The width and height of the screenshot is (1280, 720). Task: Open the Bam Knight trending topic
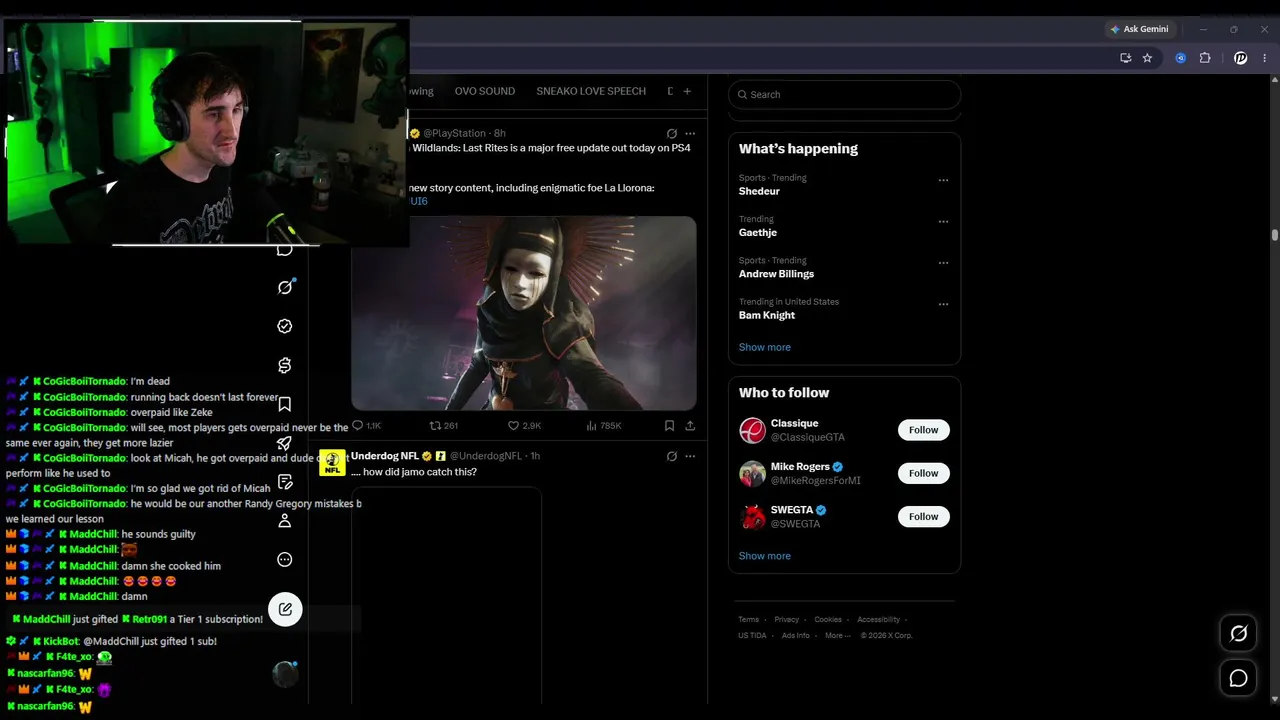767,315
